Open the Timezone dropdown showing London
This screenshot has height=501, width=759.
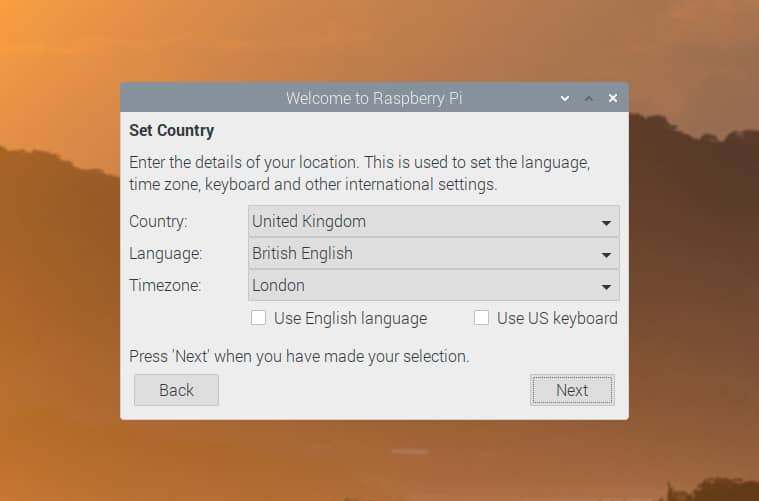coord(434,285)
